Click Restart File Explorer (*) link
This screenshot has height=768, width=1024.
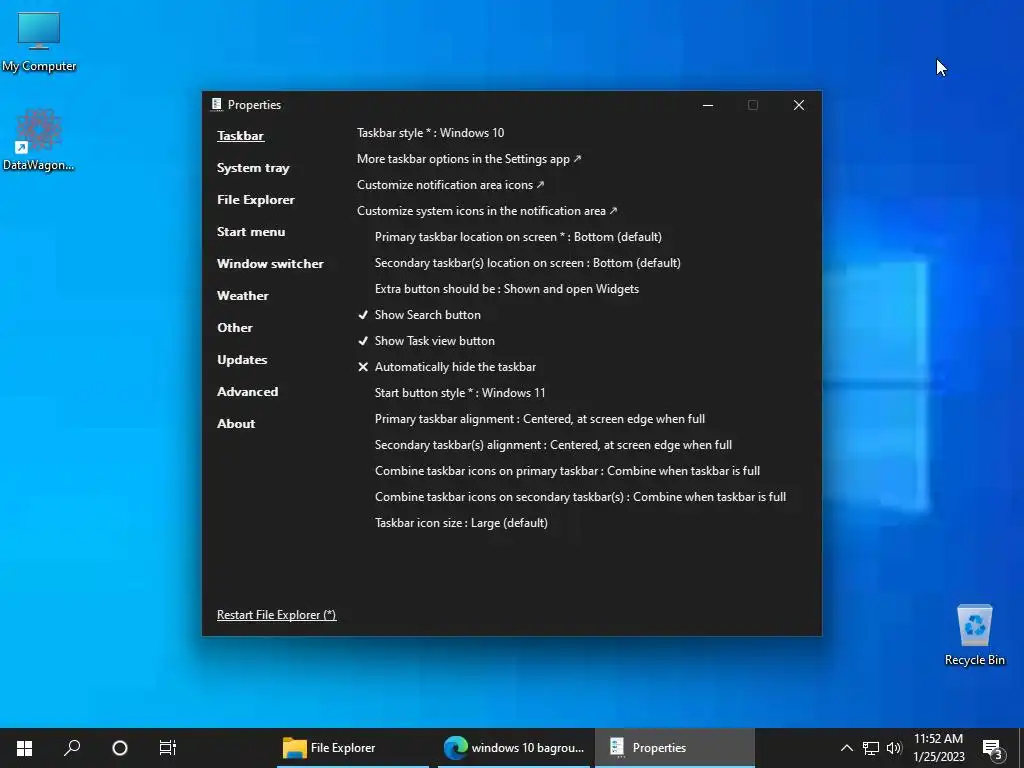point(276,615)
